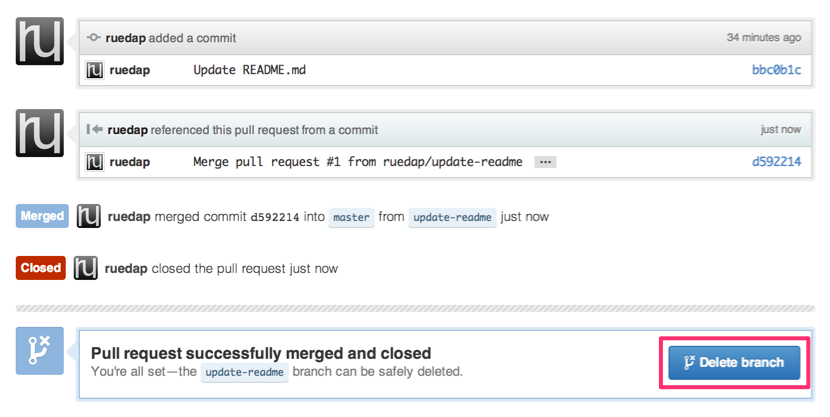Click avatar next to 'merged commit d592214'
This screenshot has width=830, height=417.
(88, 216)
